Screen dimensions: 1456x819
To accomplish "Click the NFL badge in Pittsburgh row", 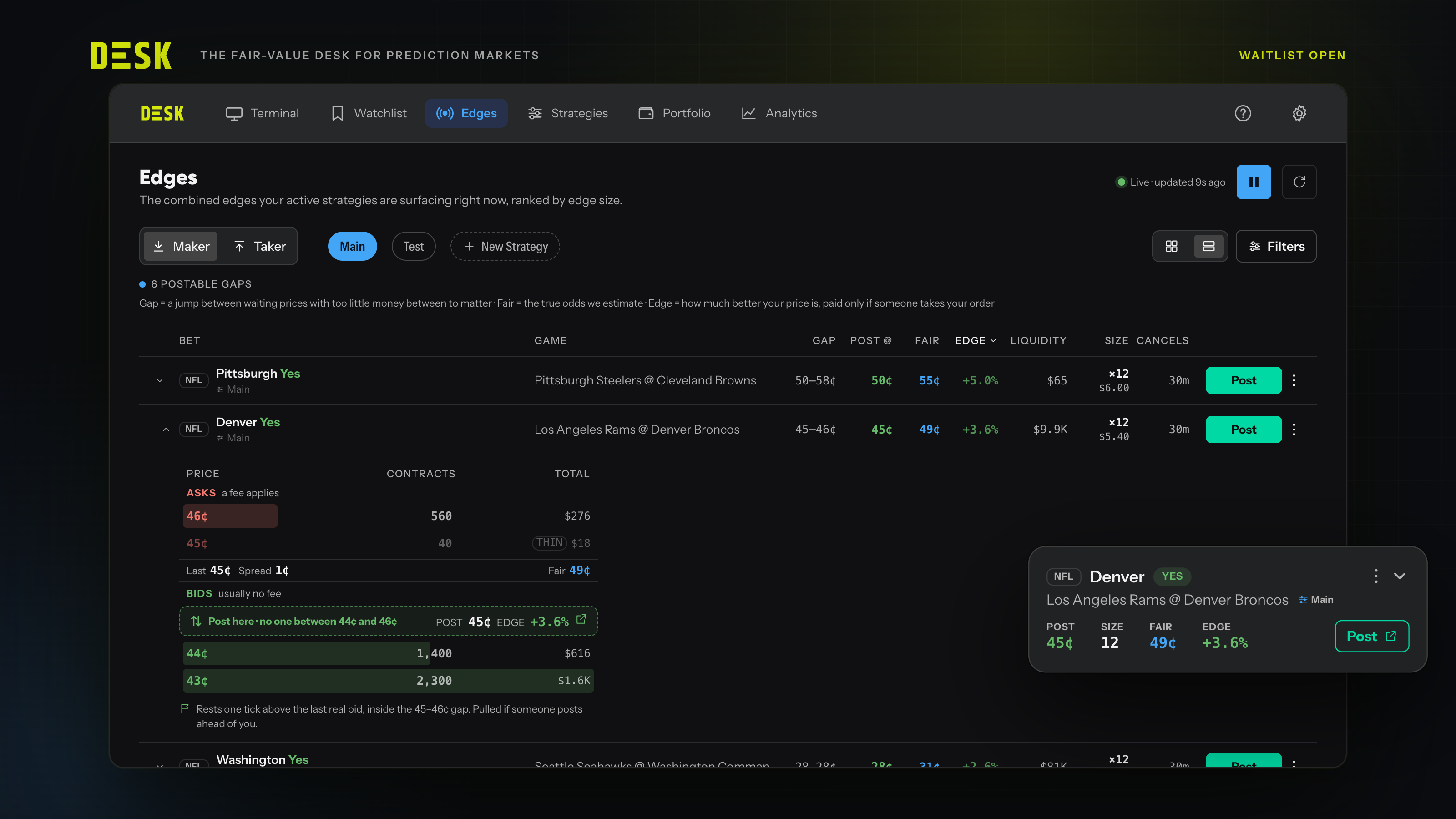I will click(193, 380).
